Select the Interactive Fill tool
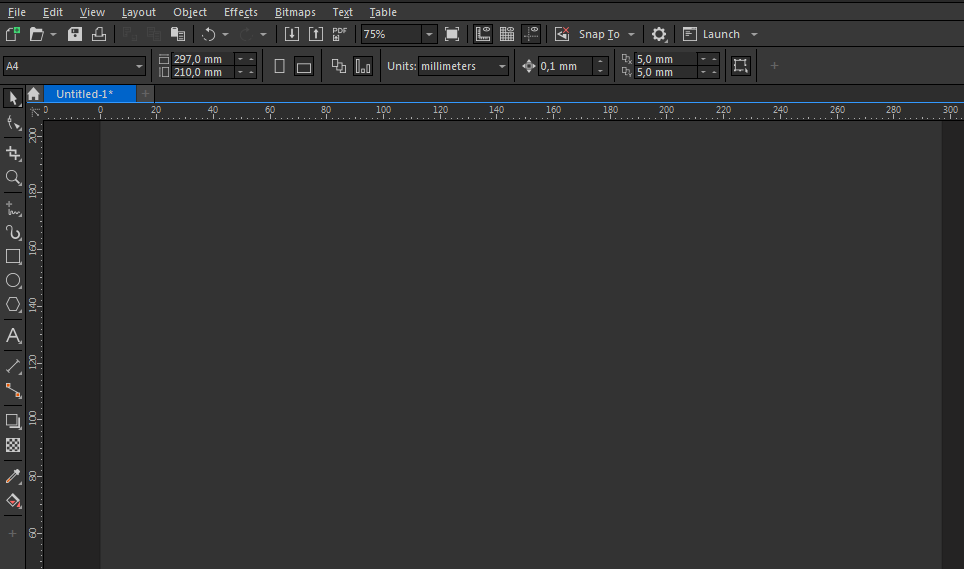The image size is (964, 569). coord(13,501)
